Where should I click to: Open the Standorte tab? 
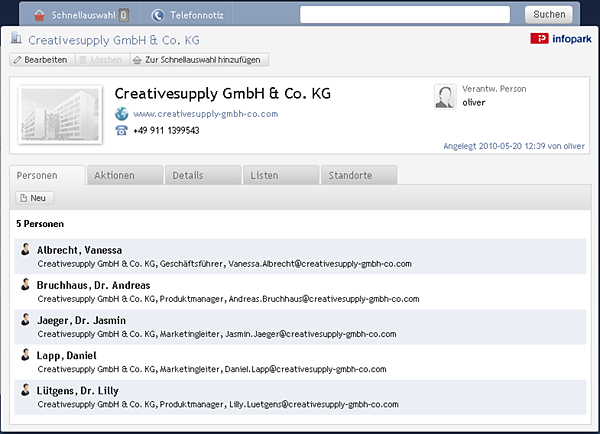pyautogui.click(x=359, y=175)
